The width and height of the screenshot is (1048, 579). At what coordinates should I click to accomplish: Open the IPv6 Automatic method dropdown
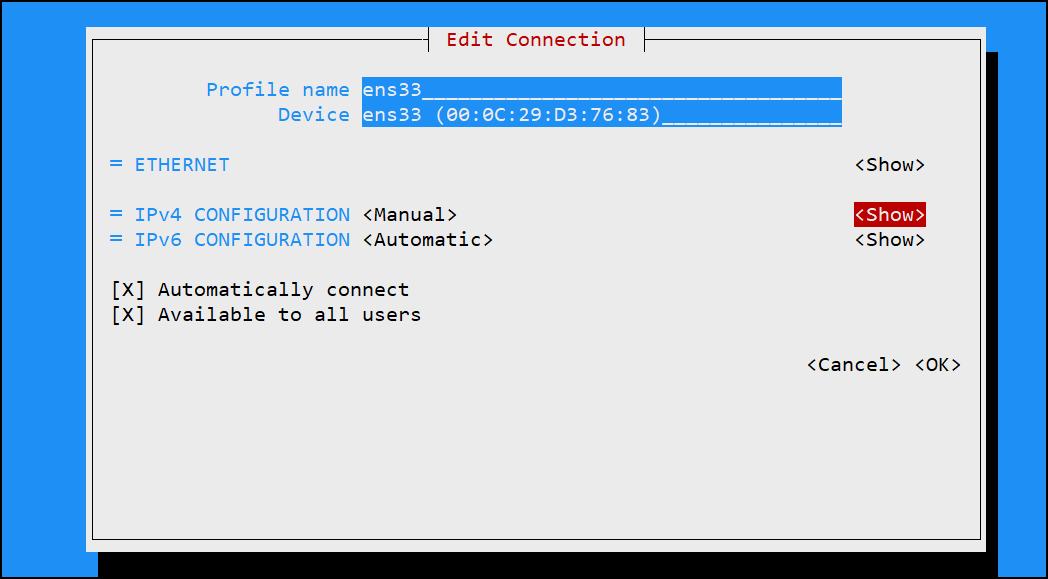click(x=428, y=239)
